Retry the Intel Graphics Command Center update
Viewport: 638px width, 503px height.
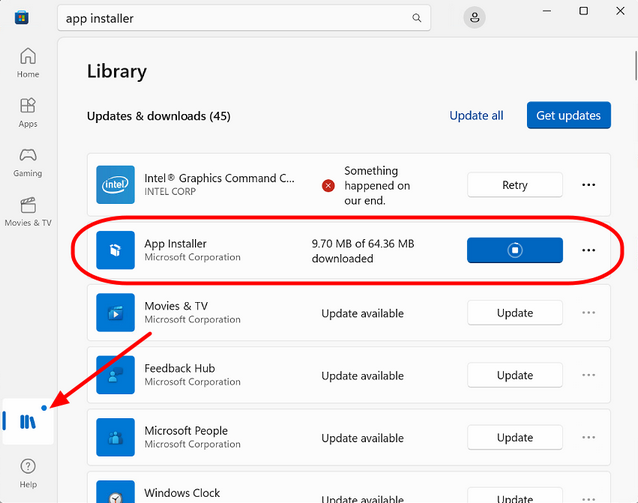pos(515,185)
